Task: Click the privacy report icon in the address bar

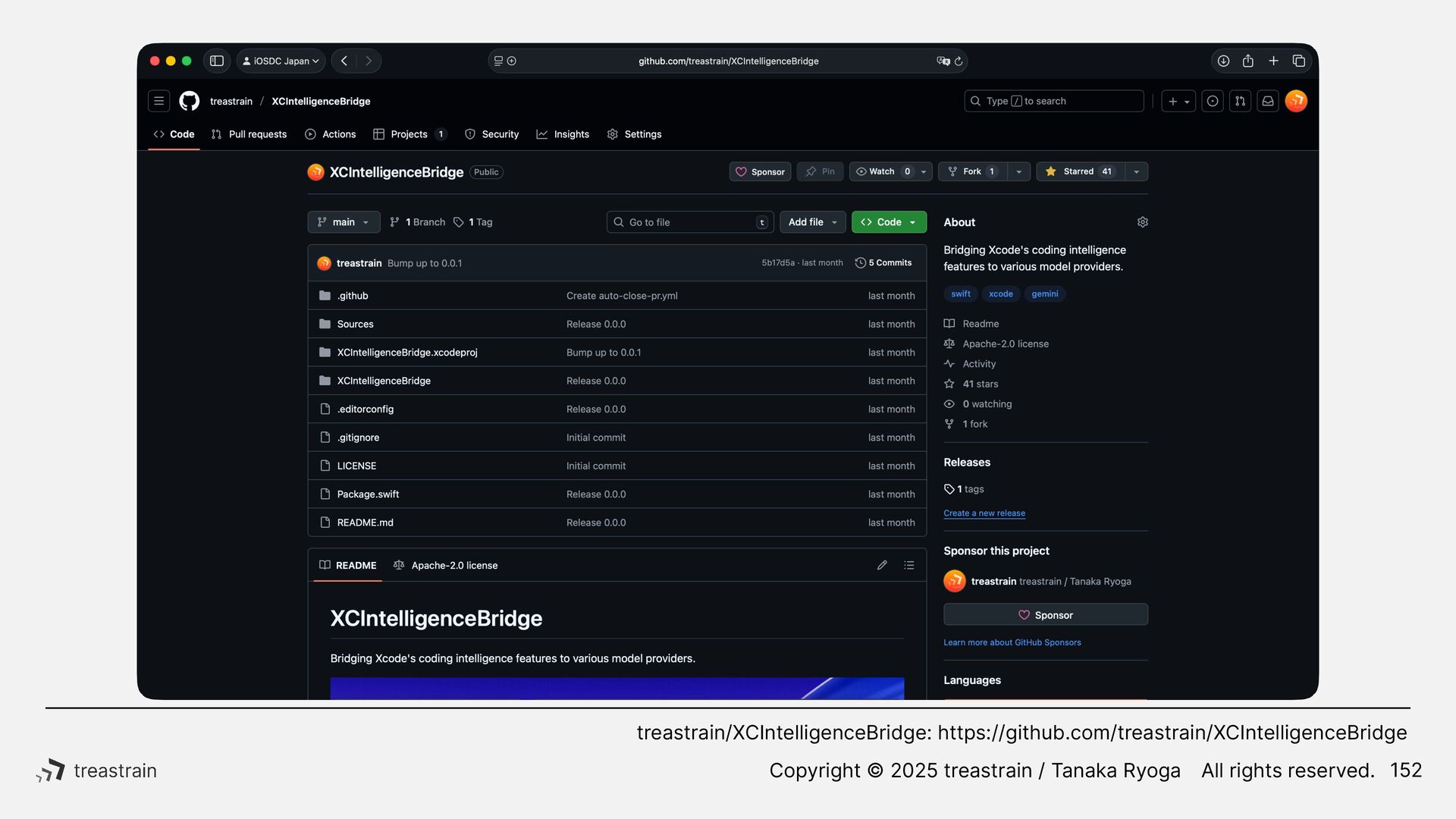Action: click(512, 61)
